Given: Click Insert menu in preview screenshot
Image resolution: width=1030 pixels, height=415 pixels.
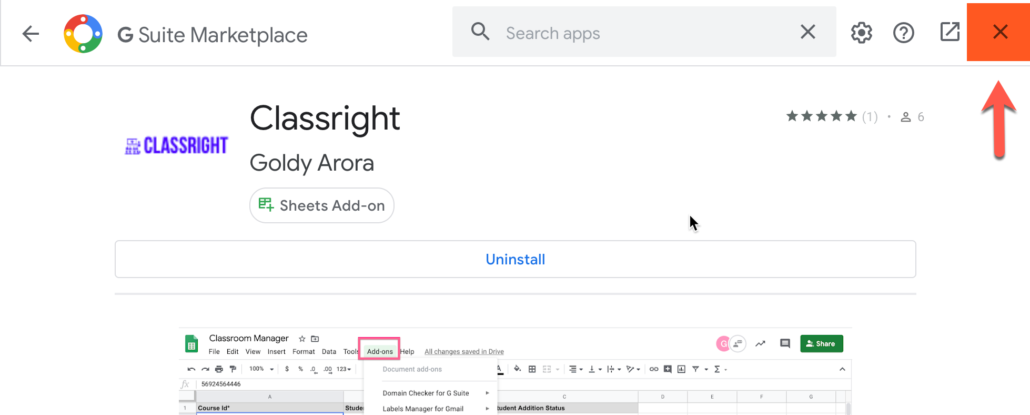Looking at the screenshot, I should pyautogui.click(x=277, y=351).
